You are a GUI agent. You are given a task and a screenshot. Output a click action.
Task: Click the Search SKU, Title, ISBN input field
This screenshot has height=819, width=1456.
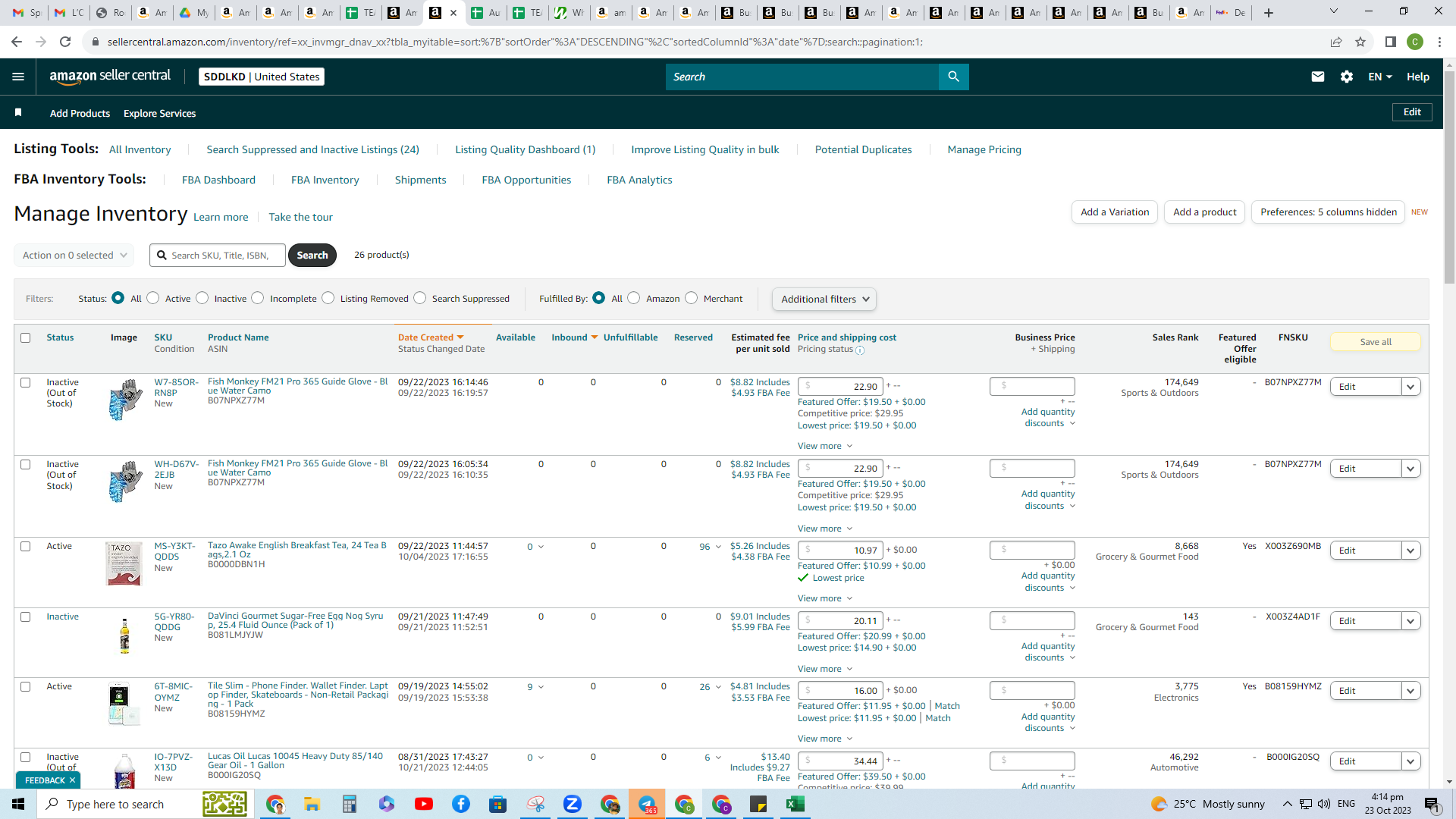(x=218, y=256)
